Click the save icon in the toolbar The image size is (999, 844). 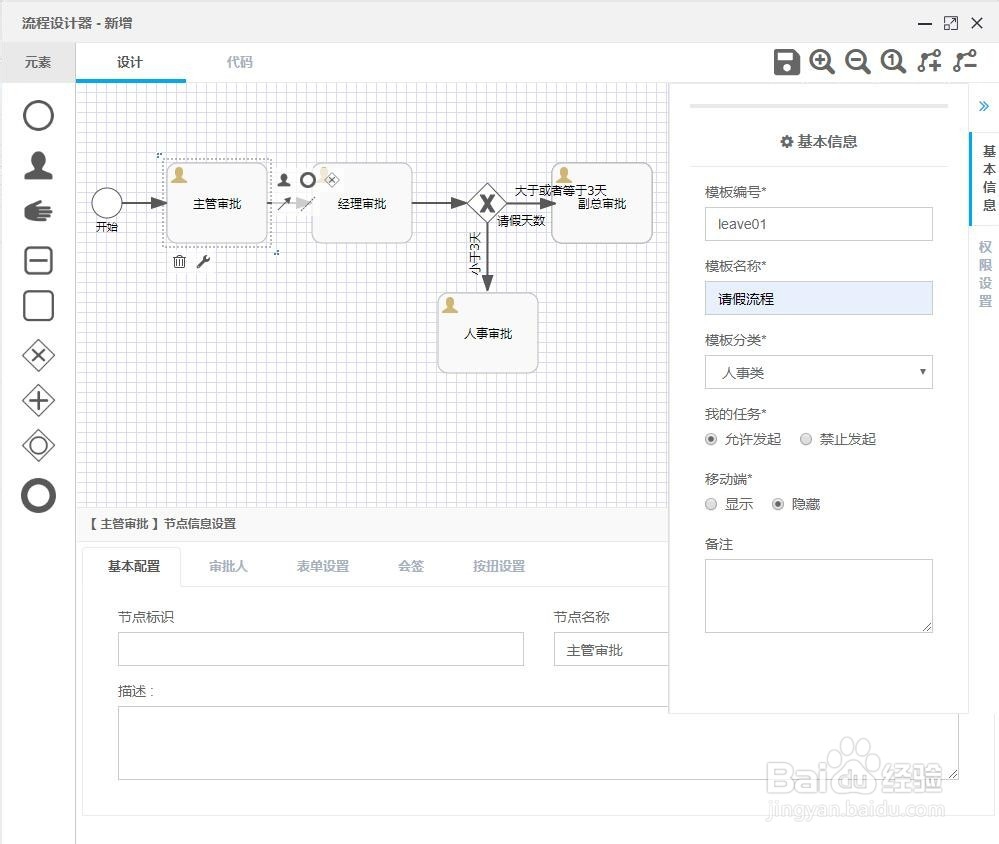(x=786, y=62)
